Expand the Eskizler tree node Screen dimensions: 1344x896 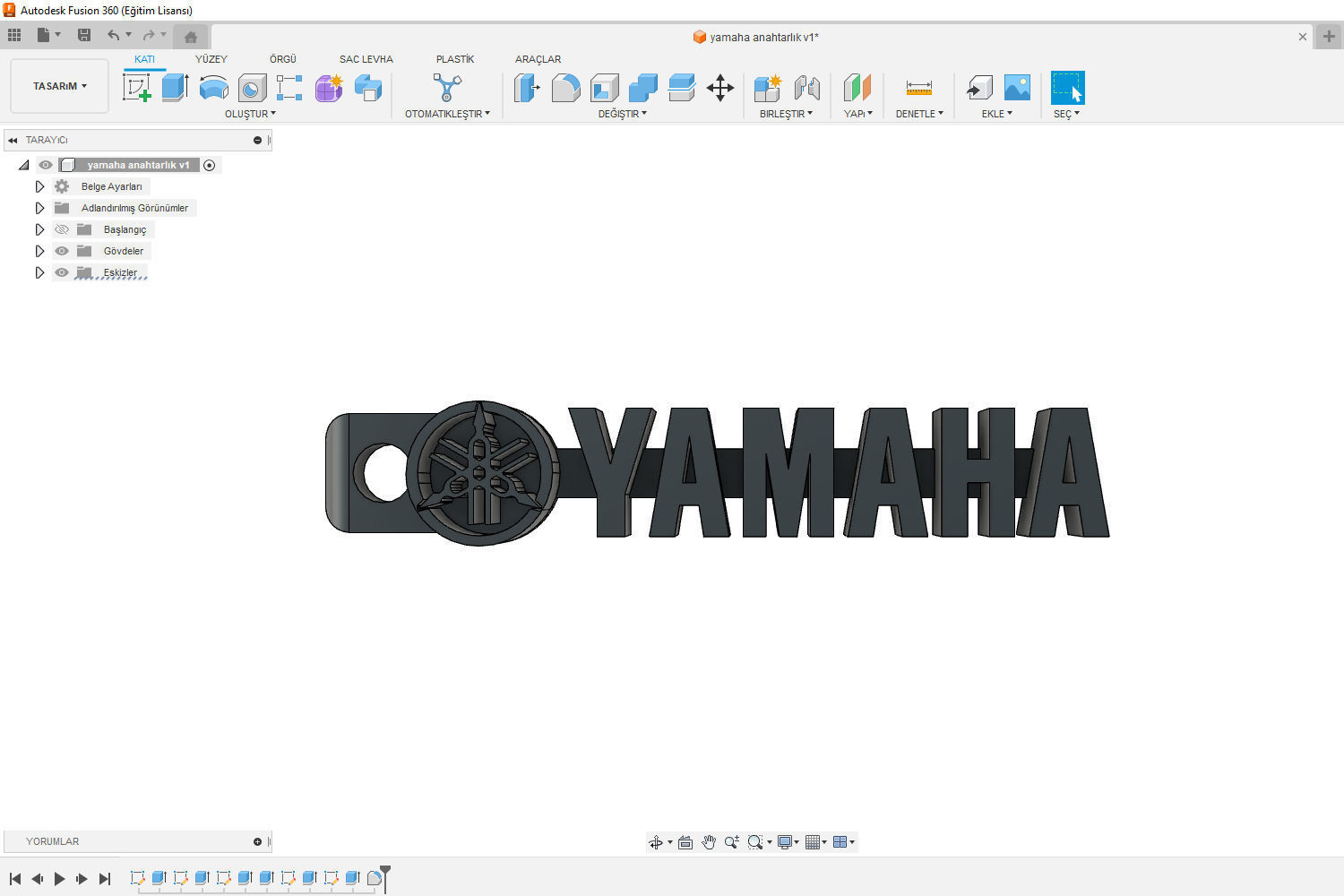point(39,272)
